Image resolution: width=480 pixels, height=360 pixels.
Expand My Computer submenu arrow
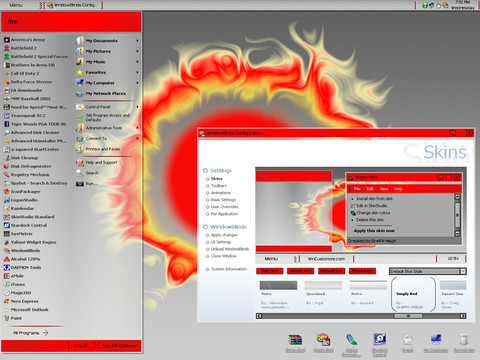coord(137,83)
